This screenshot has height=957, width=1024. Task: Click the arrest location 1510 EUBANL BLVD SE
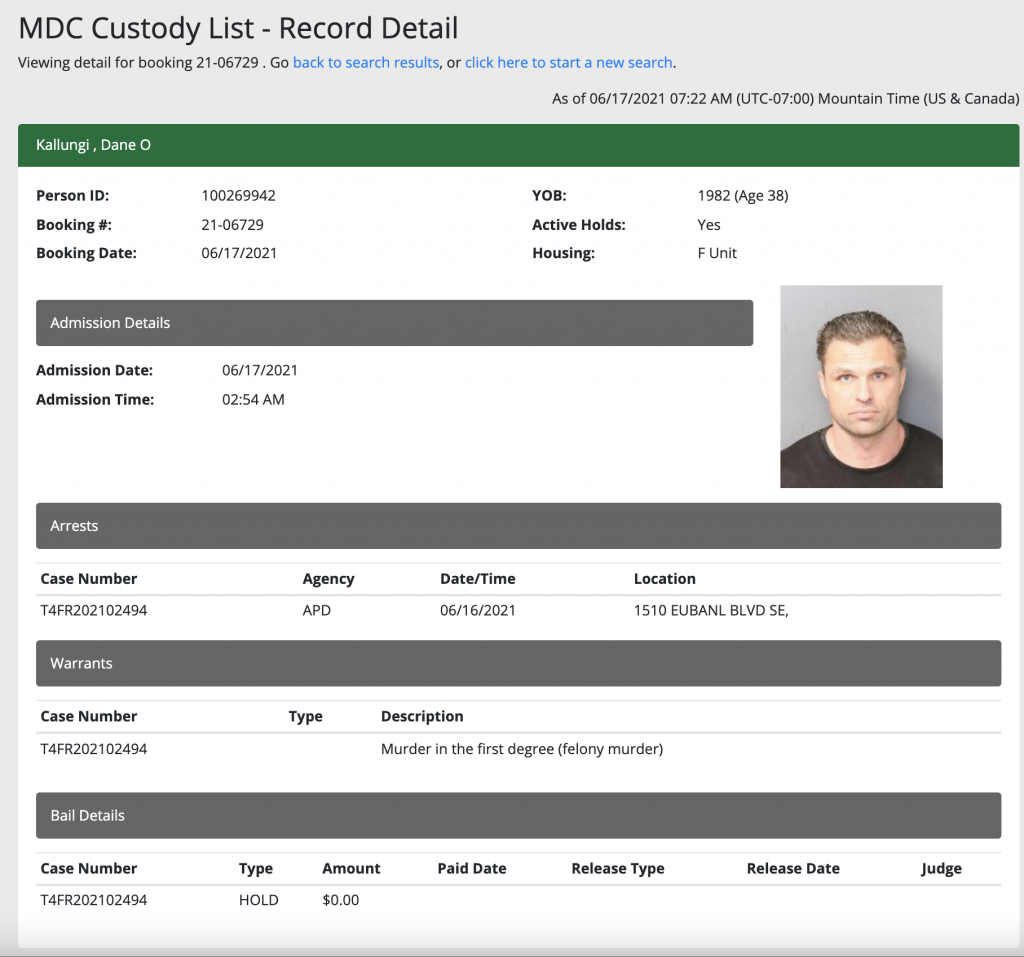710,610
